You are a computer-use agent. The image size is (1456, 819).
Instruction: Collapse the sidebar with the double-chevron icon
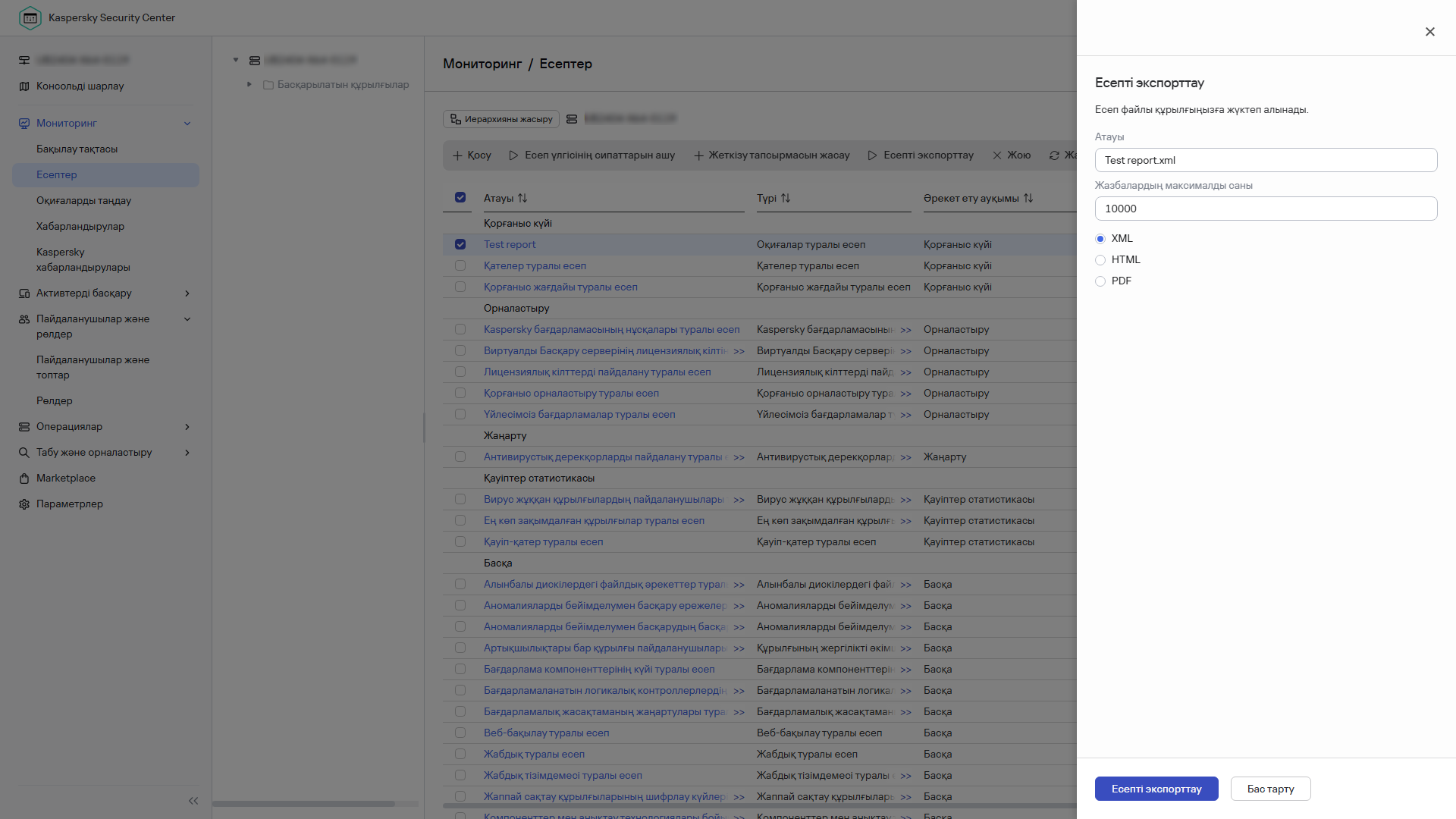[x=193, y=801]
